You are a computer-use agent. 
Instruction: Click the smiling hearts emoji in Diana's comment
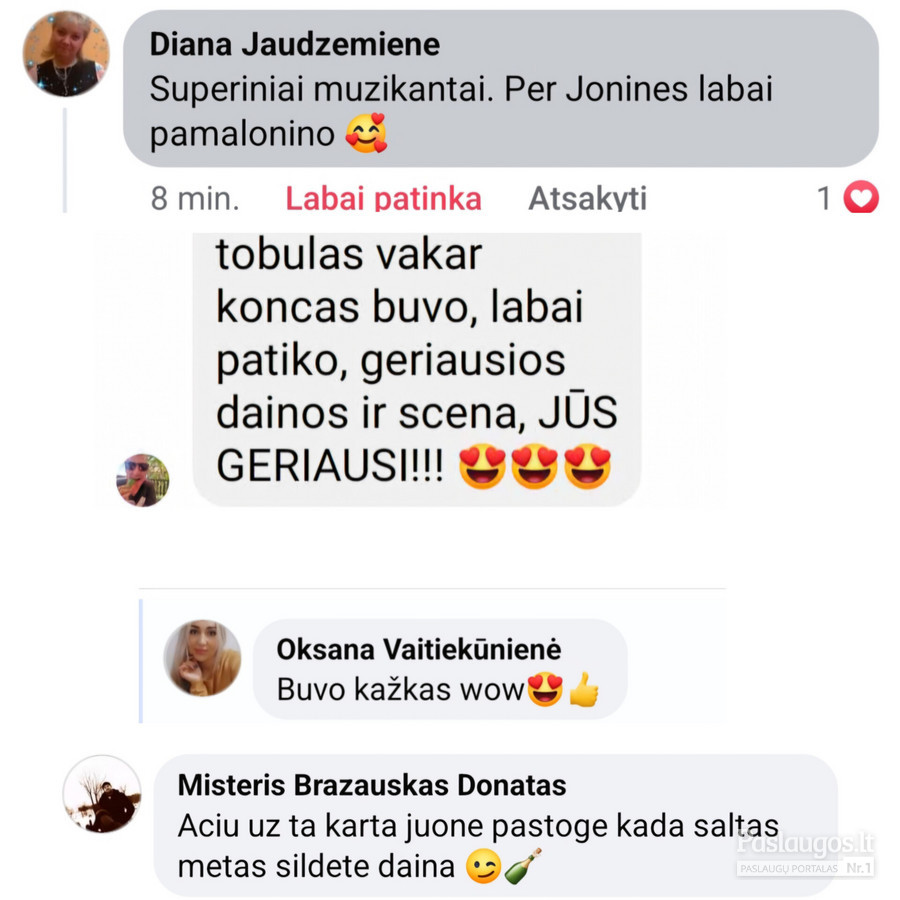[366, 133]
